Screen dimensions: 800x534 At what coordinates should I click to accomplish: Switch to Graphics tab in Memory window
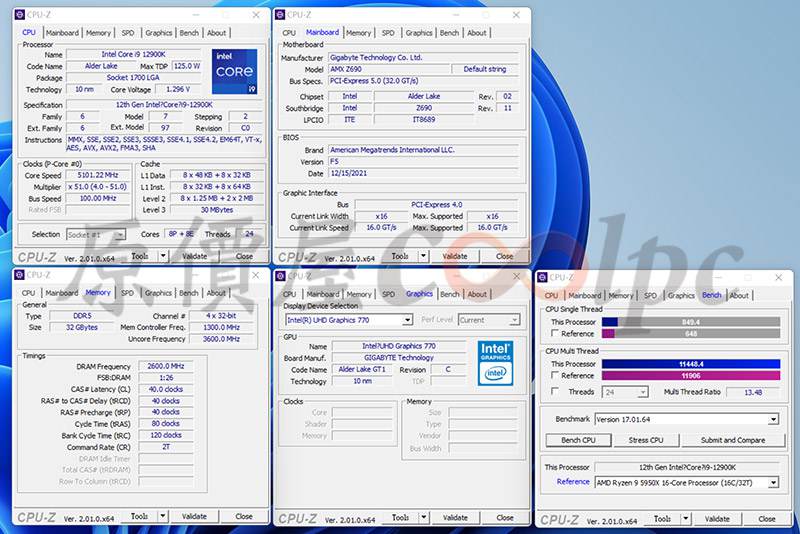pyautogui.click(x=158, y=293)
